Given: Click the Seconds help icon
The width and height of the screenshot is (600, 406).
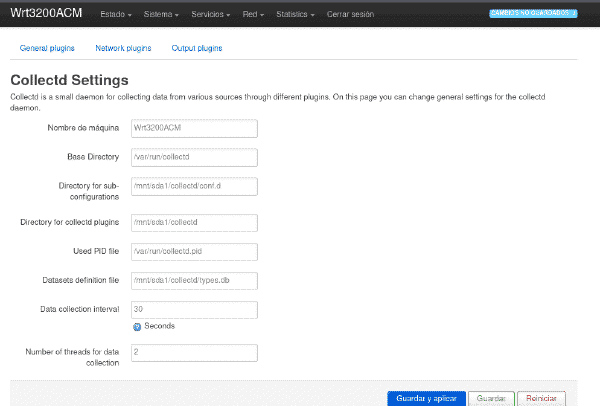Looking at the screenshot, I should 137,327.
